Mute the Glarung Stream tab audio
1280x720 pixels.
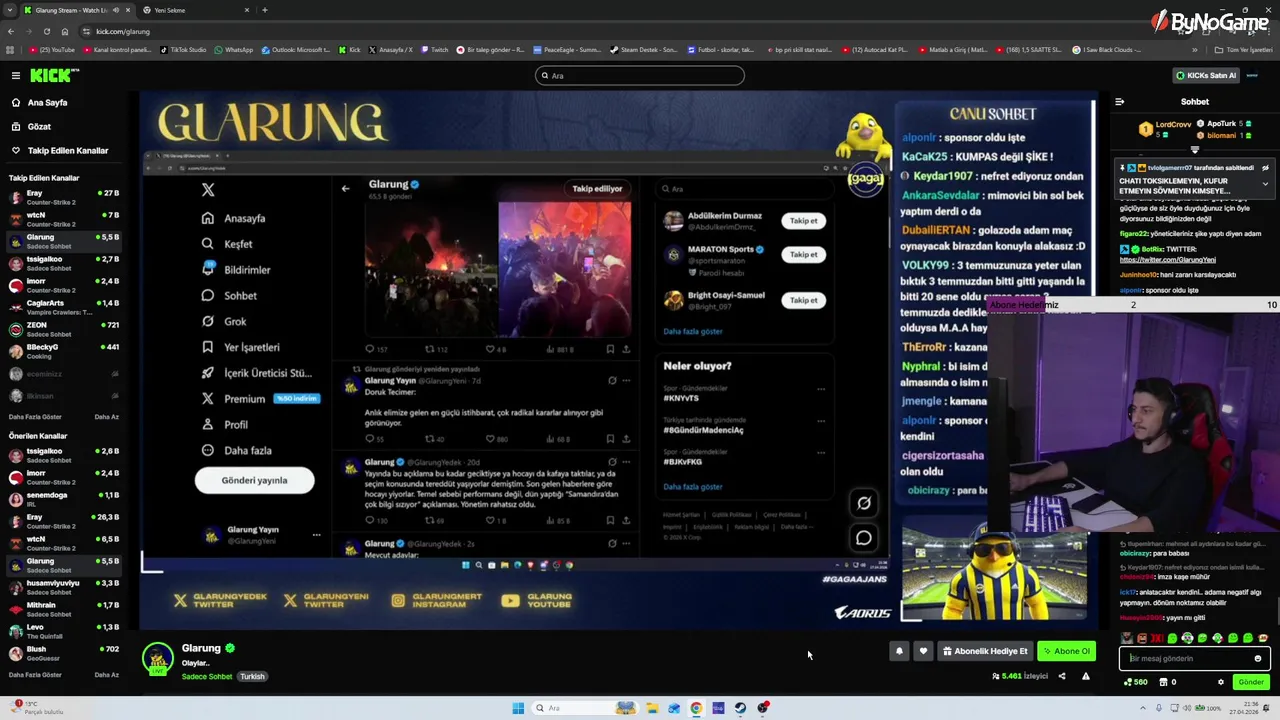(116, 10)
